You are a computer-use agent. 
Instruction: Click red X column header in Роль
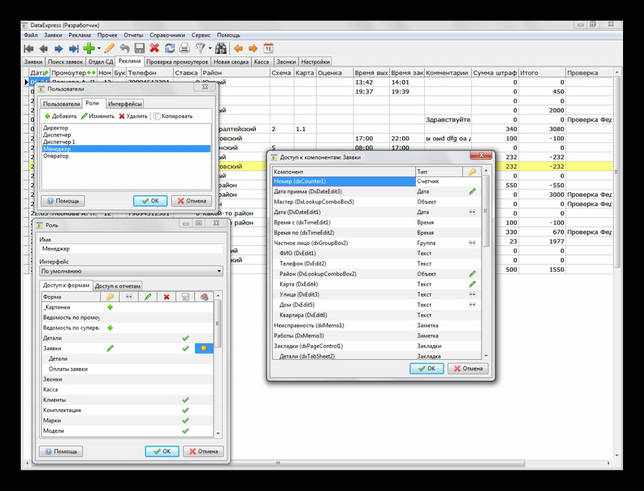[x=167, y=297]
